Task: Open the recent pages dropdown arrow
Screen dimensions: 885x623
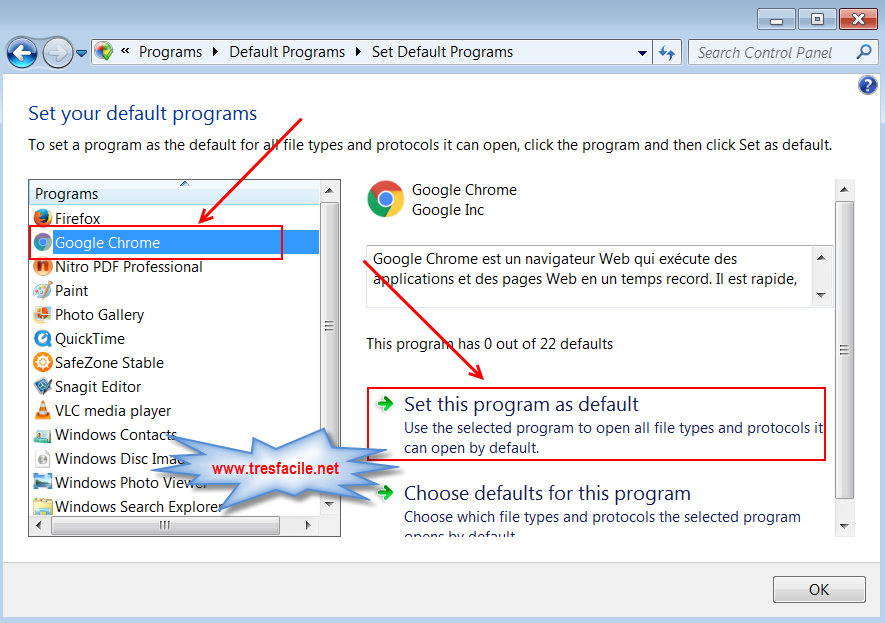Action: point(81,53)
